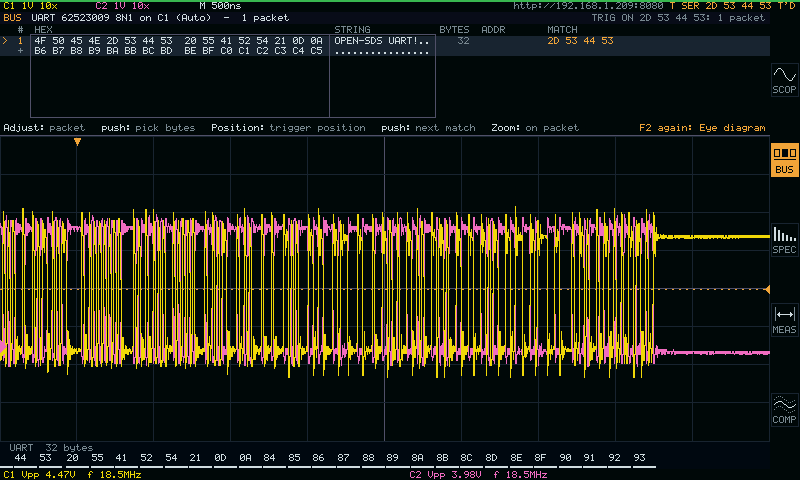Select decoded byte 93 in bottom strip
Image resolution: width=800 pixels, height=480 pixels.
[639, 458]
